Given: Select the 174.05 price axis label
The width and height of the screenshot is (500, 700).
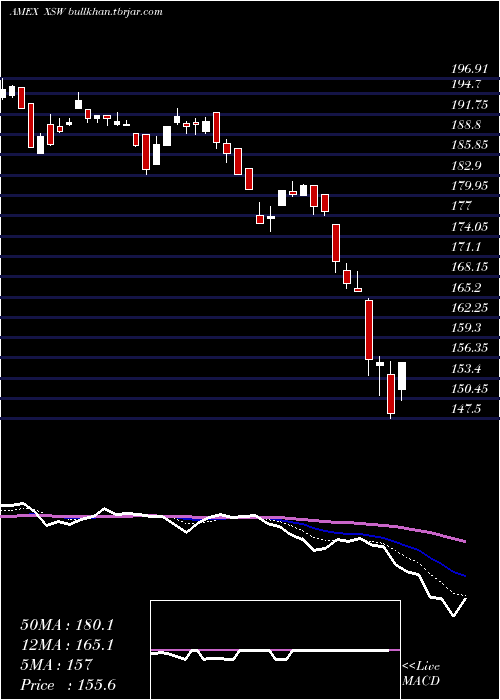Looking at the screenshot, I should (x=469, y=226).
